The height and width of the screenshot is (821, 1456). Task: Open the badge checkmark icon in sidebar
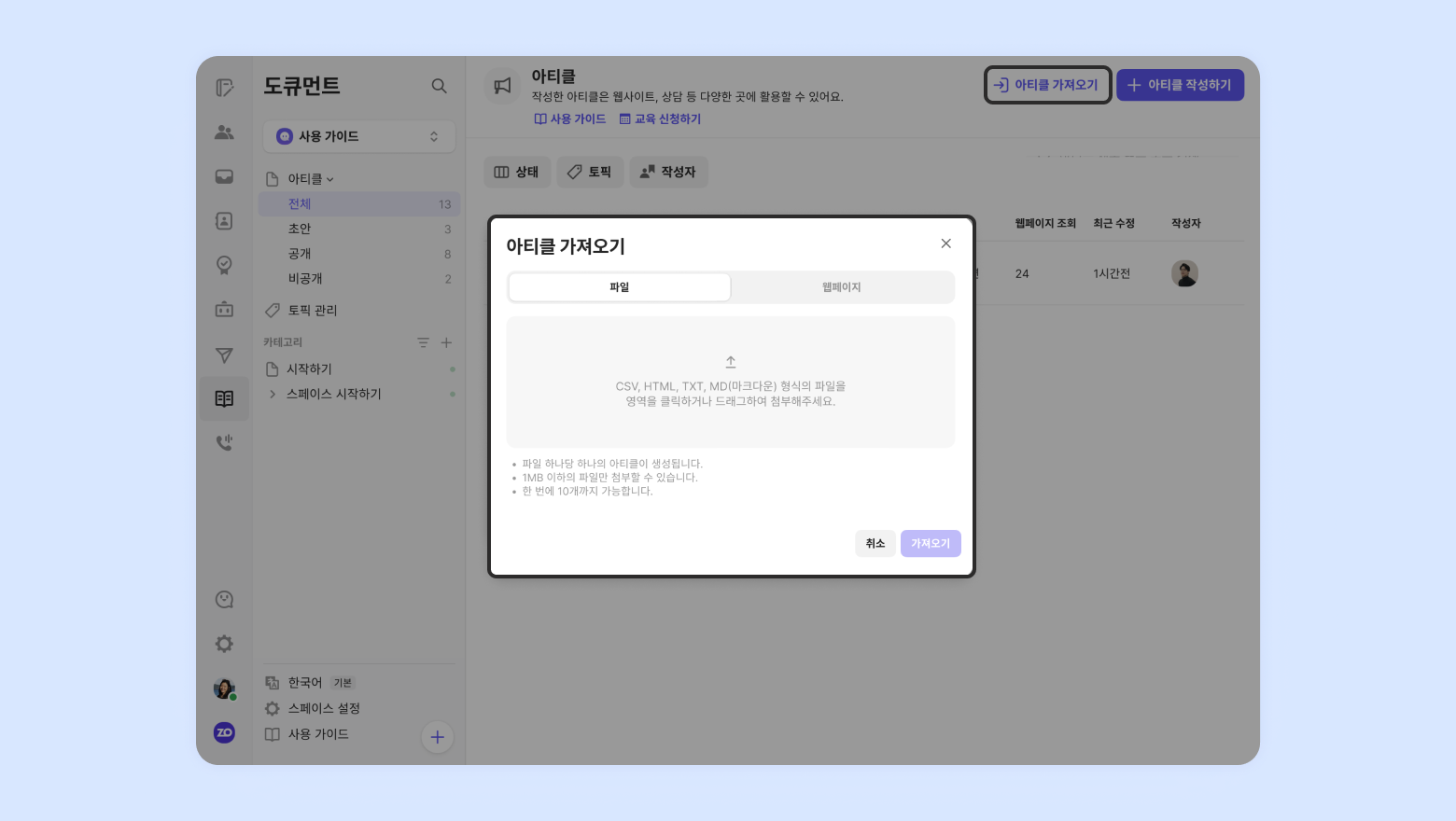224,265
